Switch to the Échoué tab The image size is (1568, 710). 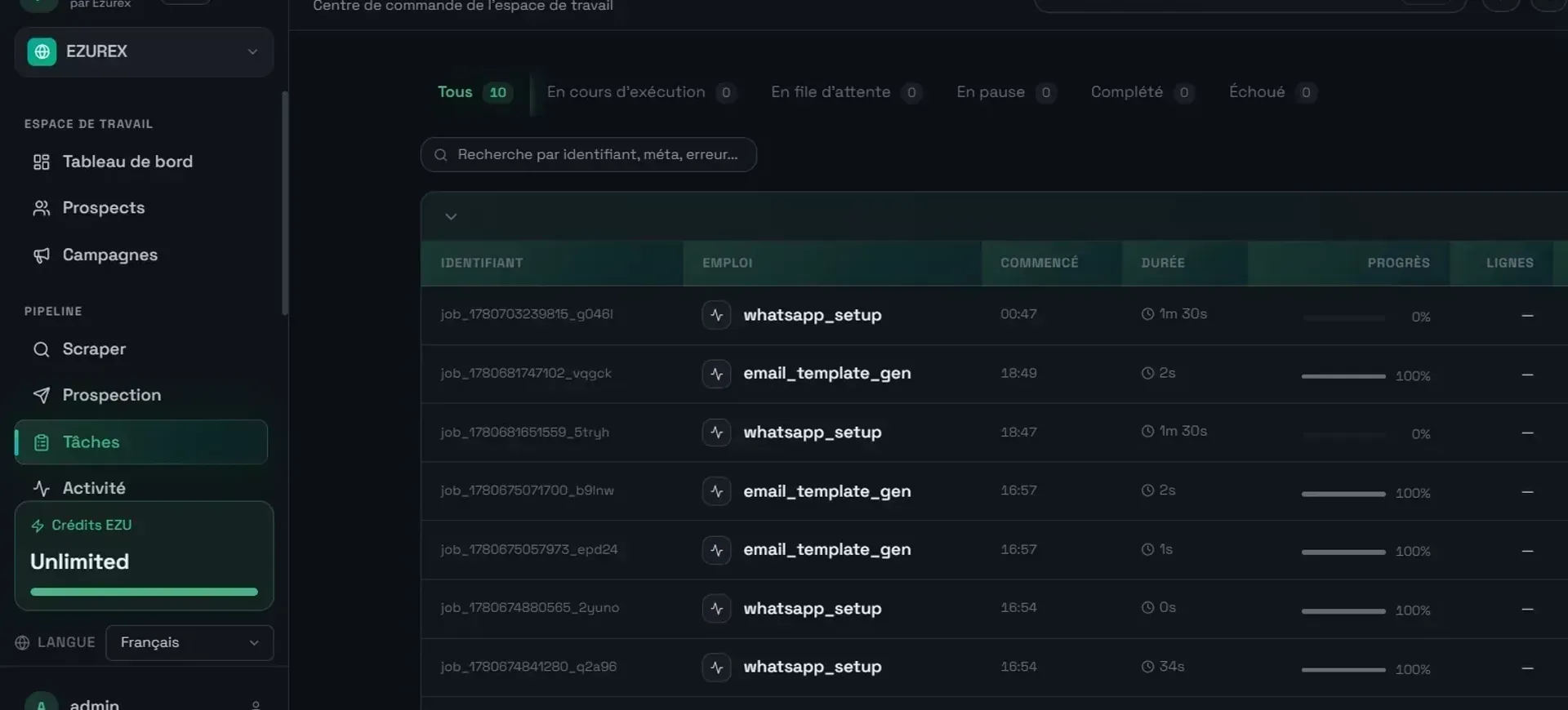[x=1272, y=92]
